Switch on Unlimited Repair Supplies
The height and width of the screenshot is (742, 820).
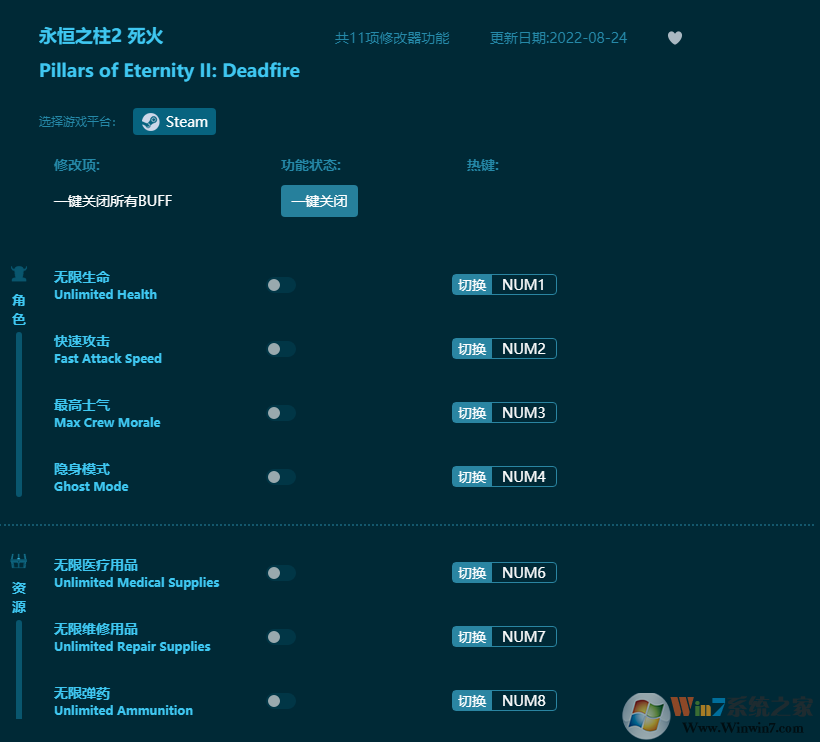[x=281, y=637]
